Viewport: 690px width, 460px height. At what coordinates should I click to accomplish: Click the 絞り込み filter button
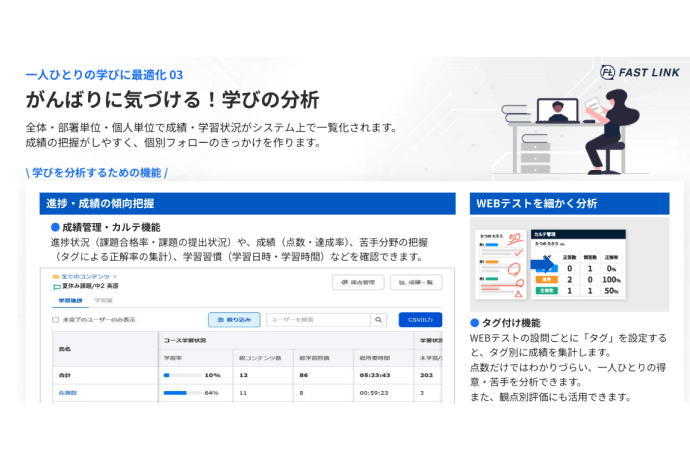point(234,320)
